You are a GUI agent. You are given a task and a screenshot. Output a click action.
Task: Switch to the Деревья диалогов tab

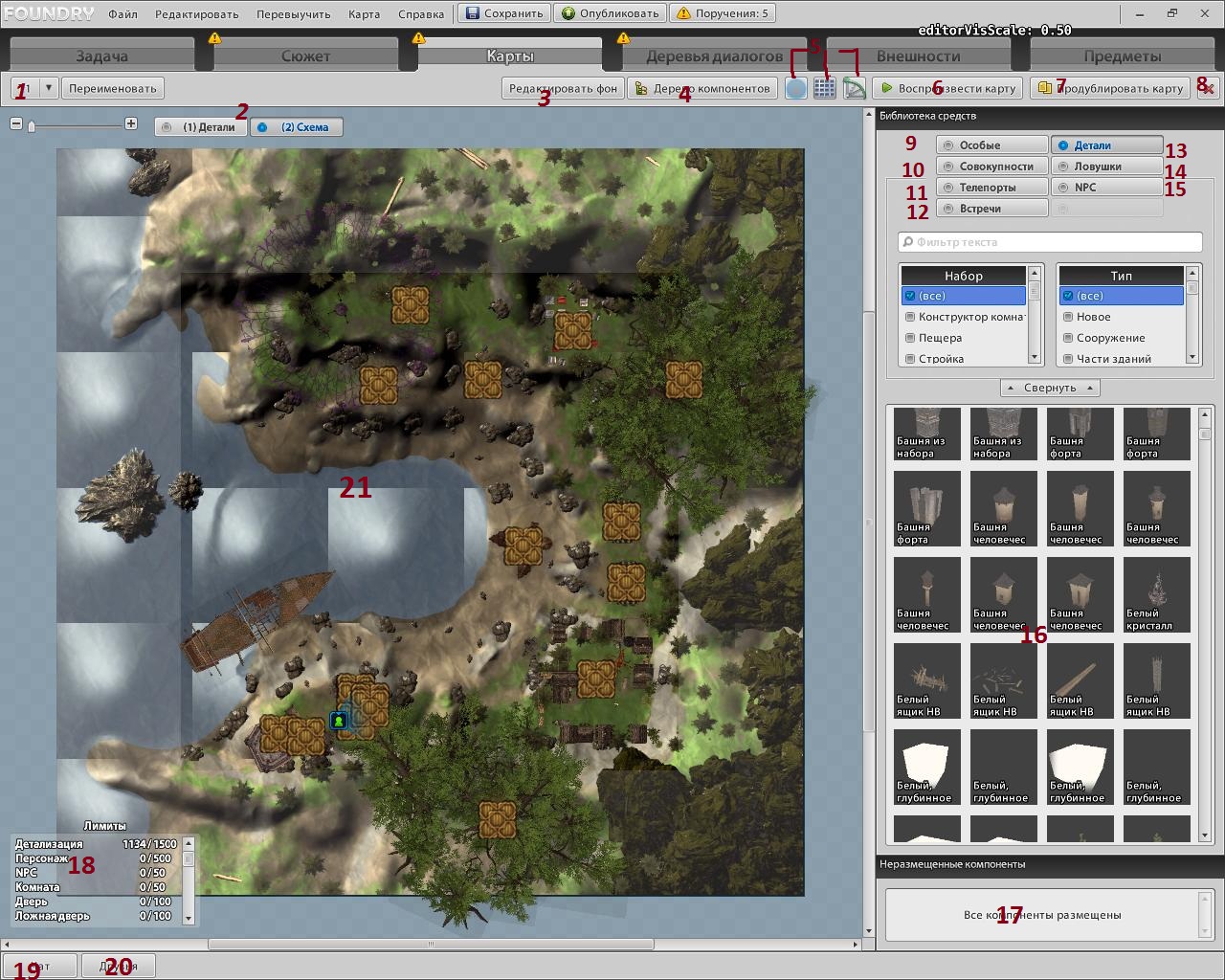(714, 56)
